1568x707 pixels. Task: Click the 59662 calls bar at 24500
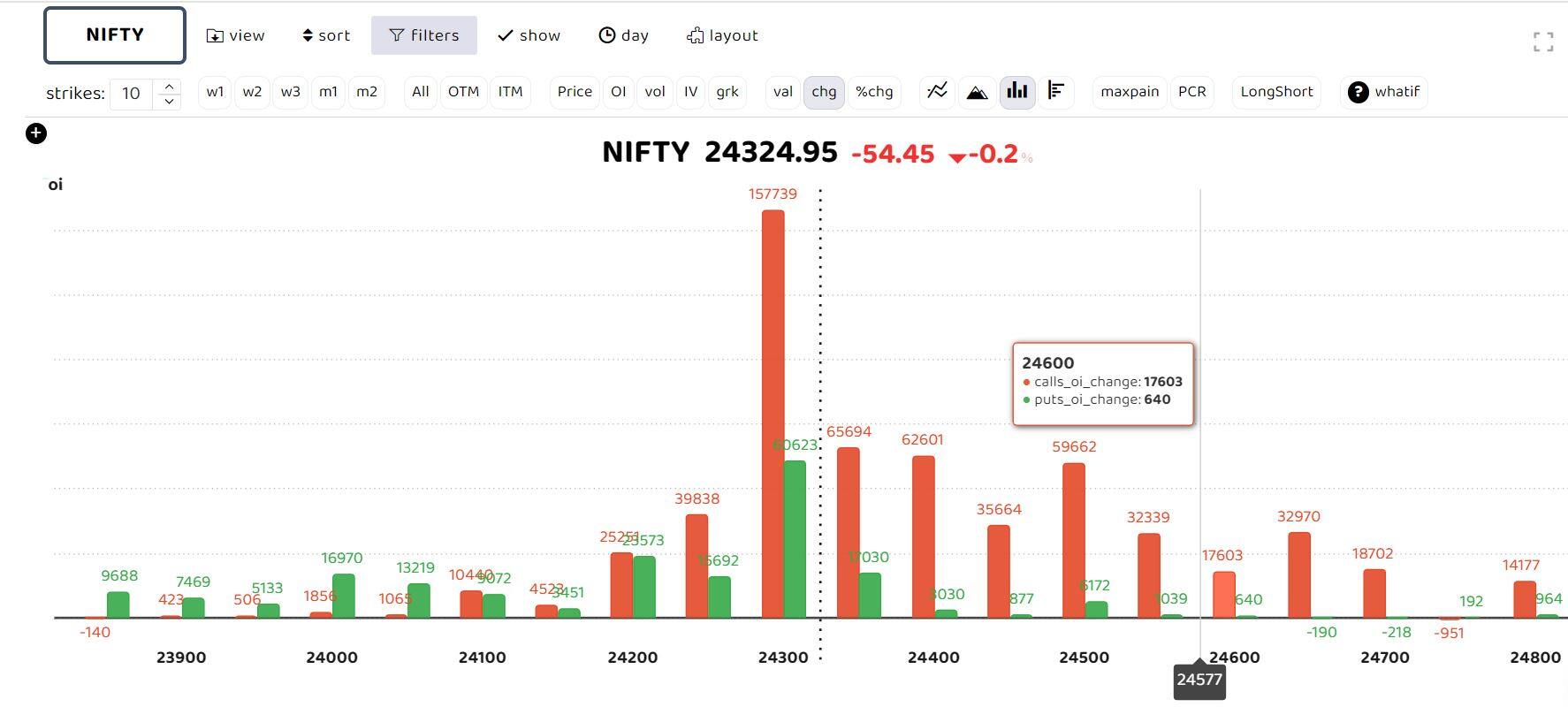pyautogui.click(x=1074, y=540)
